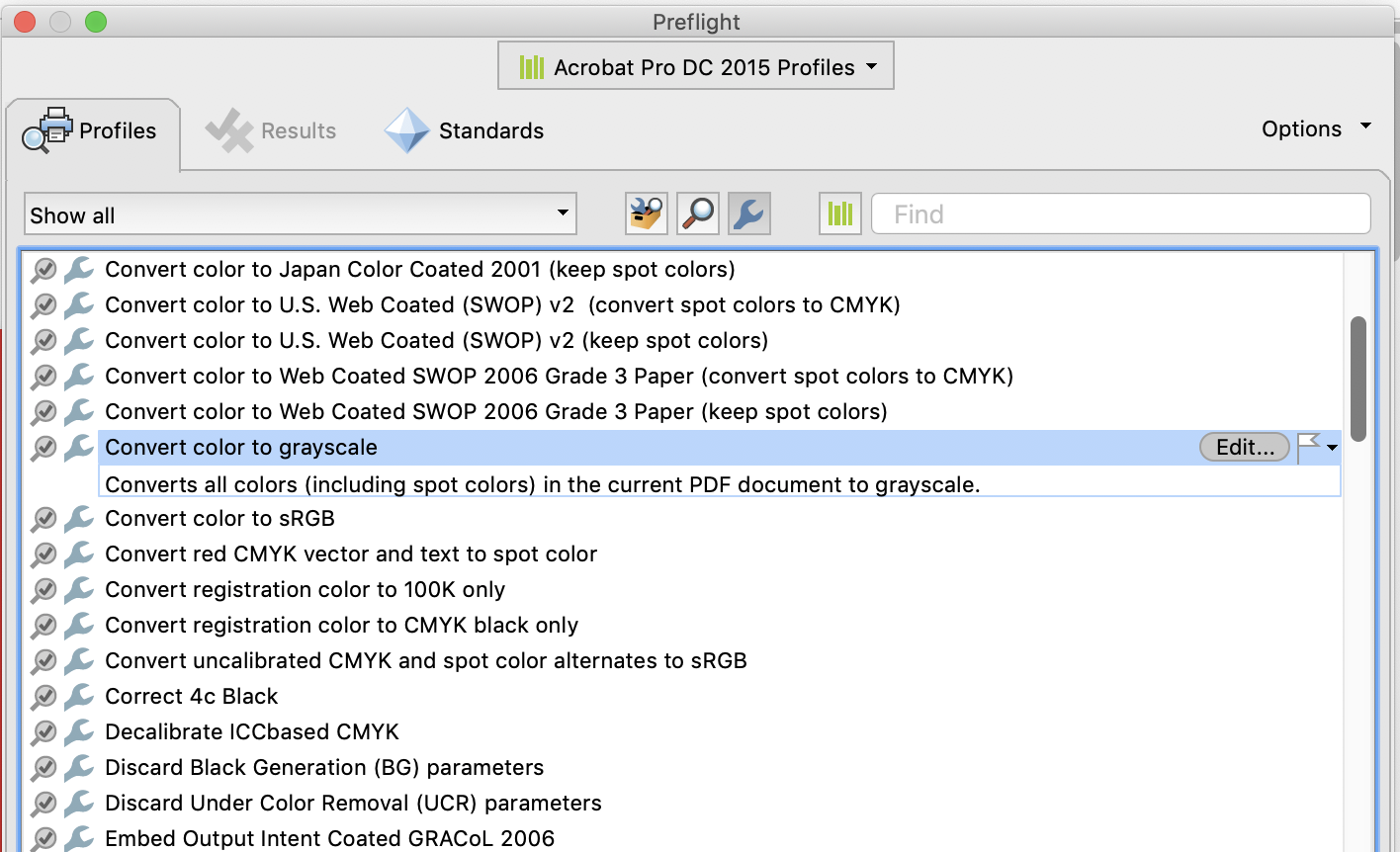Select the single checks preflight icon
The image size is (1400, 852).
(646, 213)
